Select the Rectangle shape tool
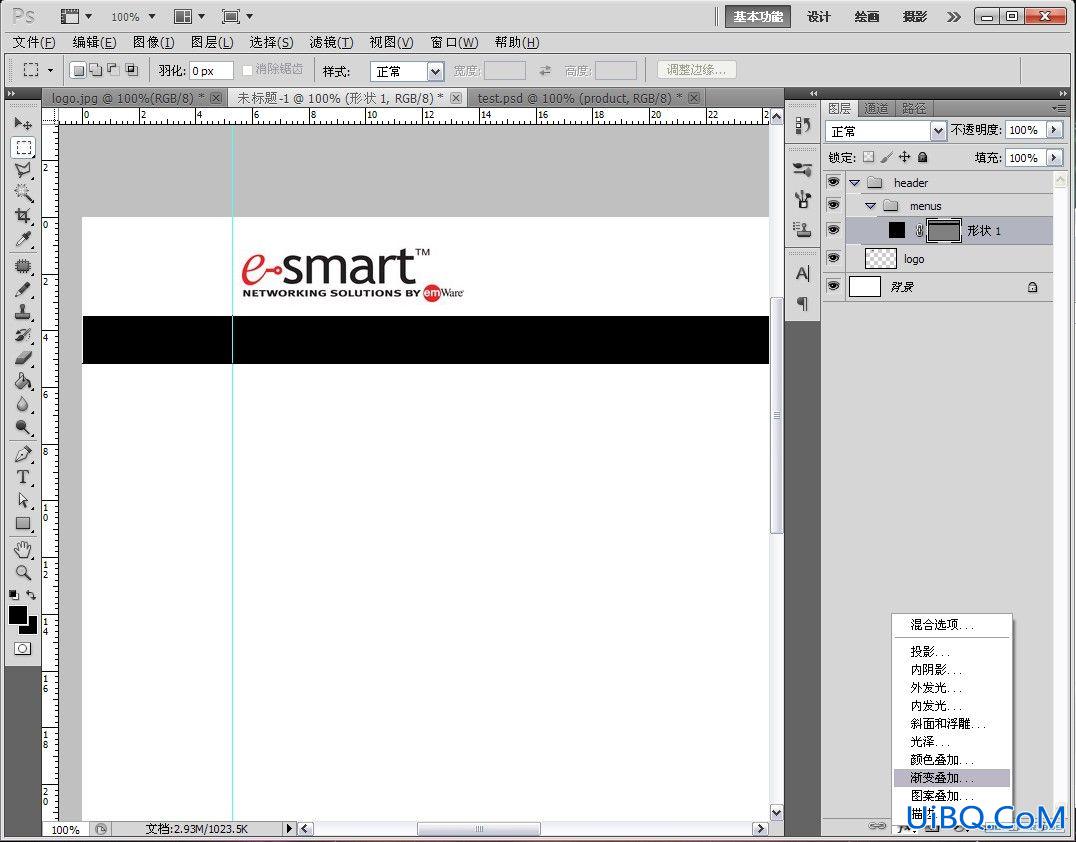The image size is (1076, 842). tap(23, 524)
